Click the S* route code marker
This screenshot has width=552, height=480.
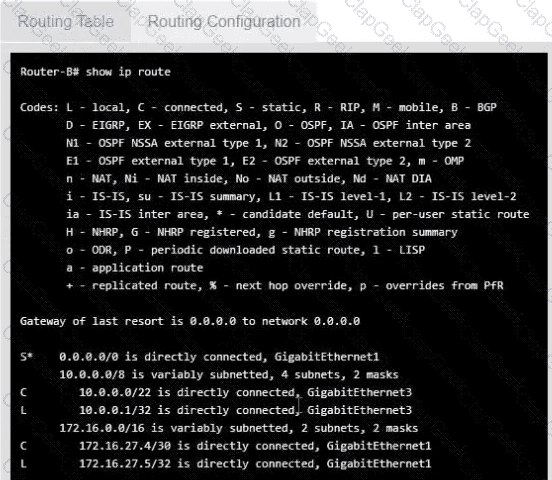(26, 357)
